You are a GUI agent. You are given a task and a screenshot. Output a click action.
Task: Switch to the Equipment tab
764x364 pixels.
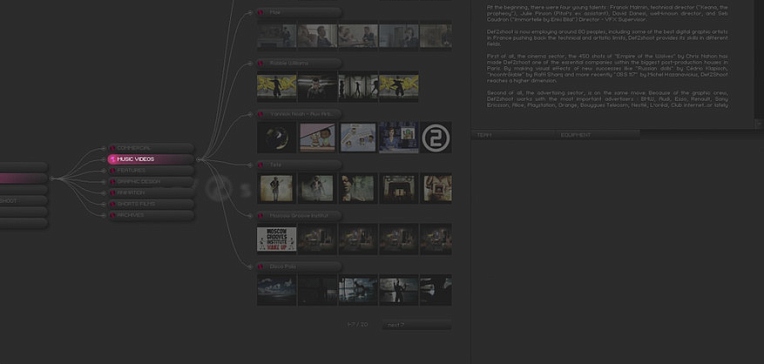[597, 135]
